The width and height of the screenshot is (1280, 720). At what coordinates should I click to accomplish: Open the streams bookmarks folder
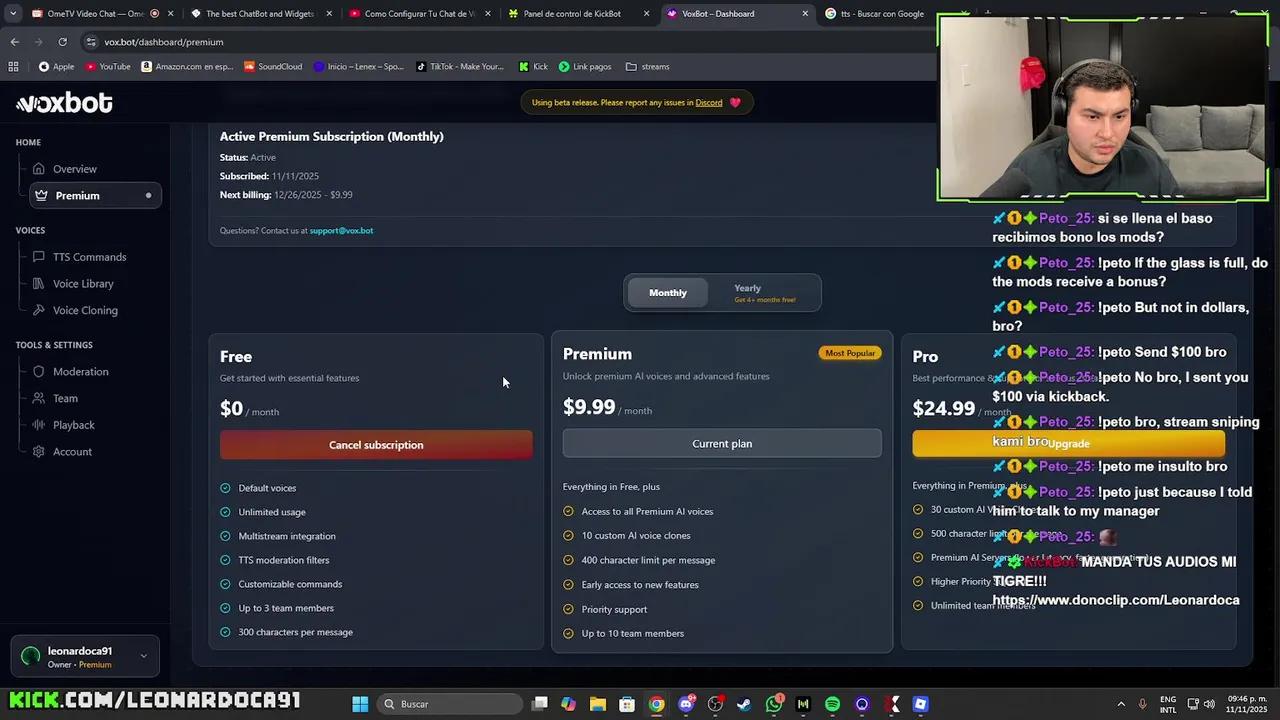pos(647,67)
